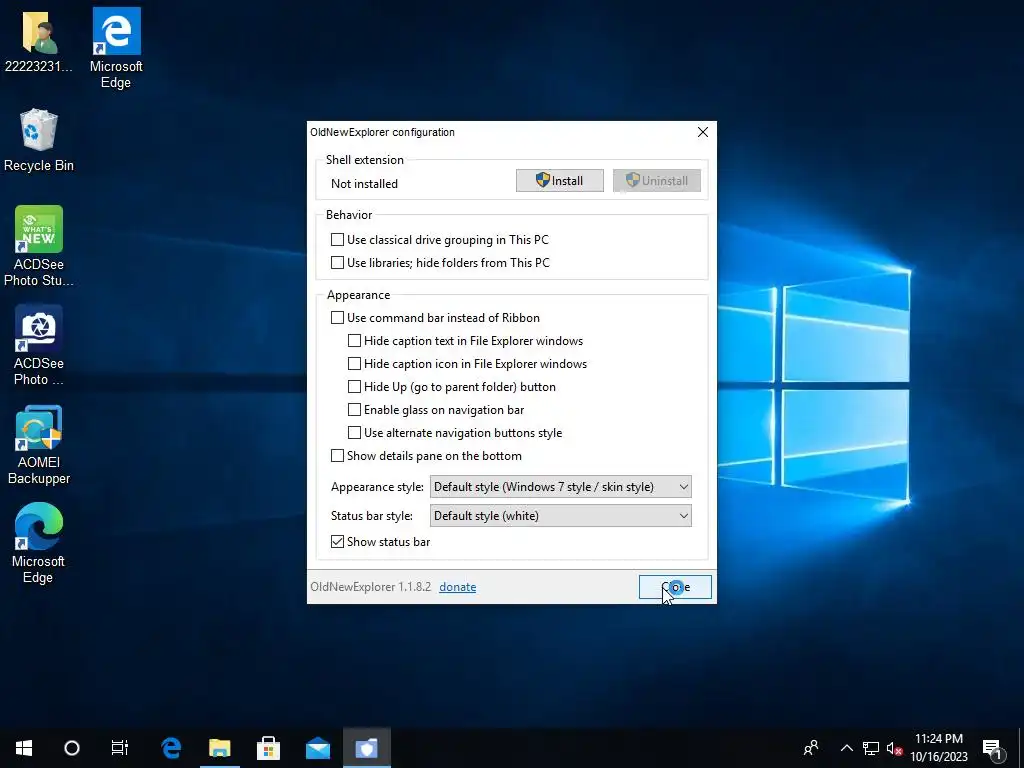Open the Appearance style dropdown
The height and width of the screenshot is (768, 1024).
click(x=560, y=487)
